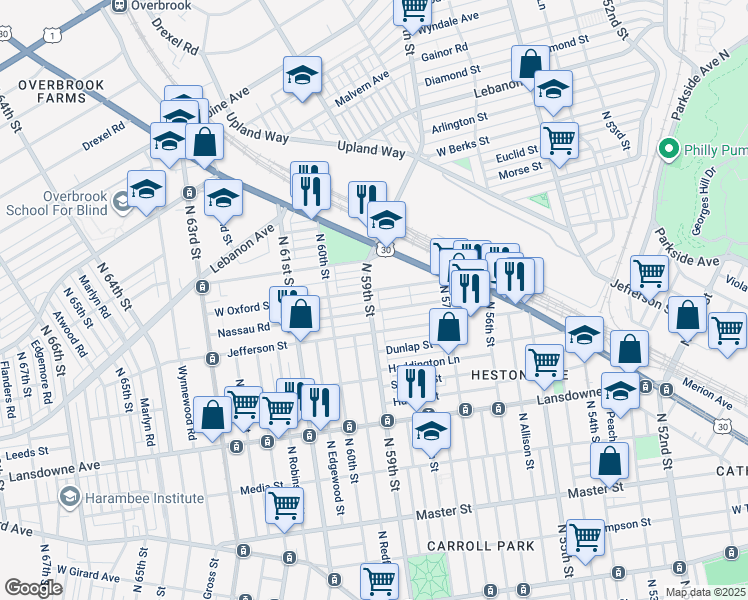748x600 pixels.
Task: Click the transit stop icon on Jefferson St
Action: click(x=212, y=359)
